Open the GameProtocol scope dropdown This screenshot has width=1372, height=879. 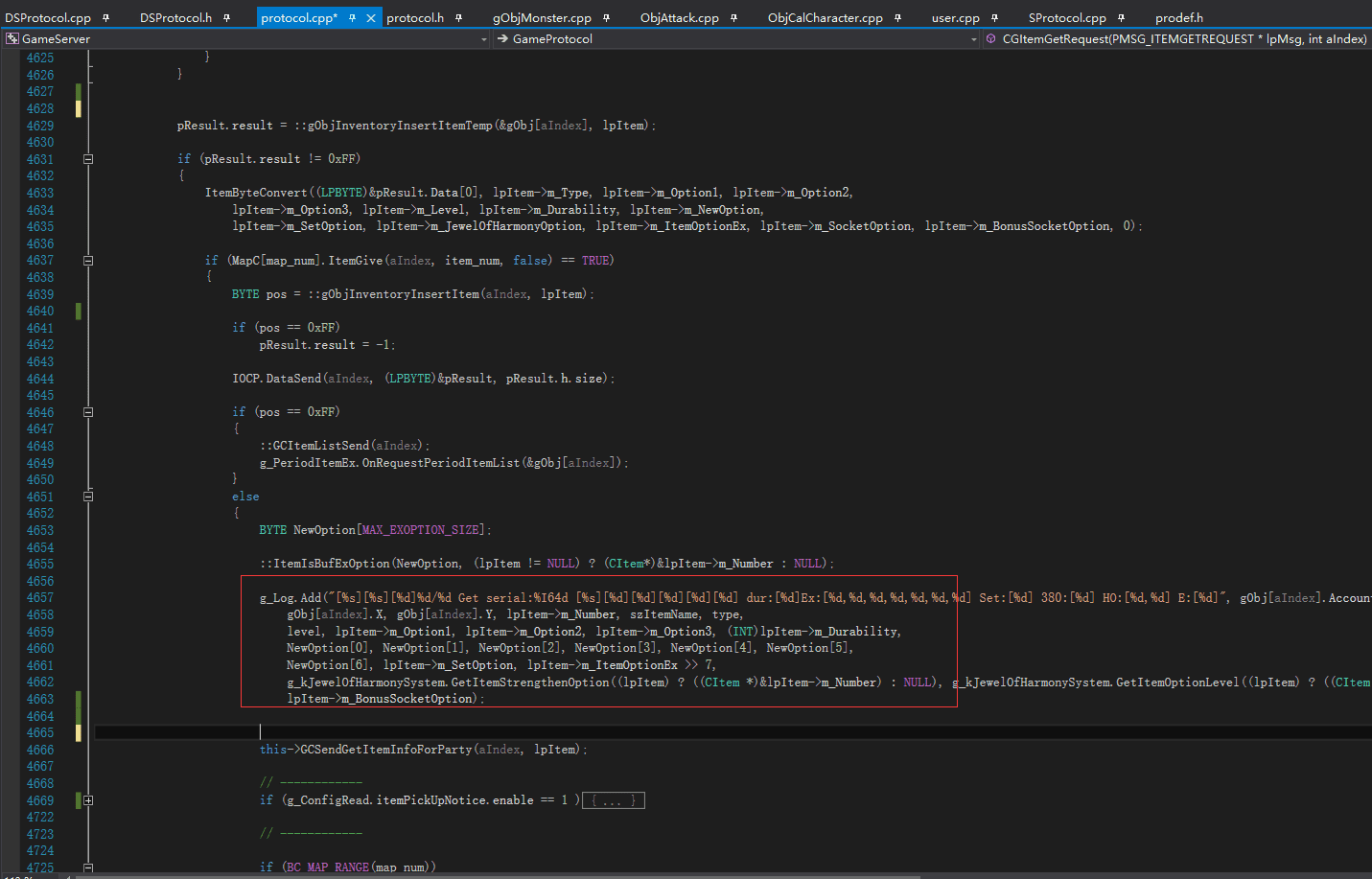(x=973, y=39)
